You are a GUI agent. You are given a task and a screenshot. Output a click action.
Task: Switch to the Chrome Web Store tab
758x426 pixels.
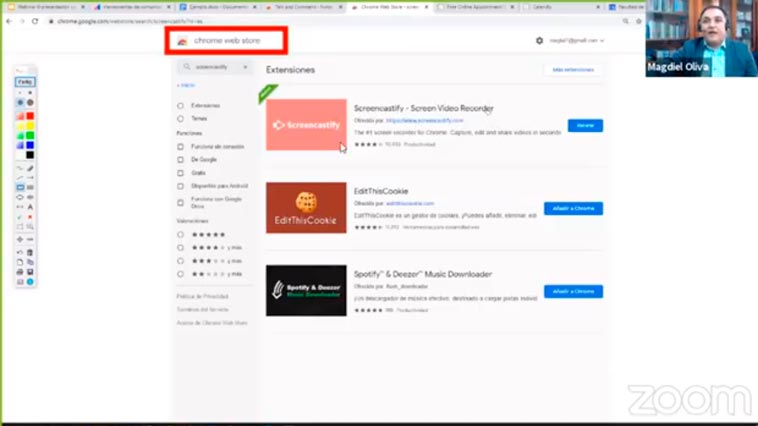click(x=390, y=7)
